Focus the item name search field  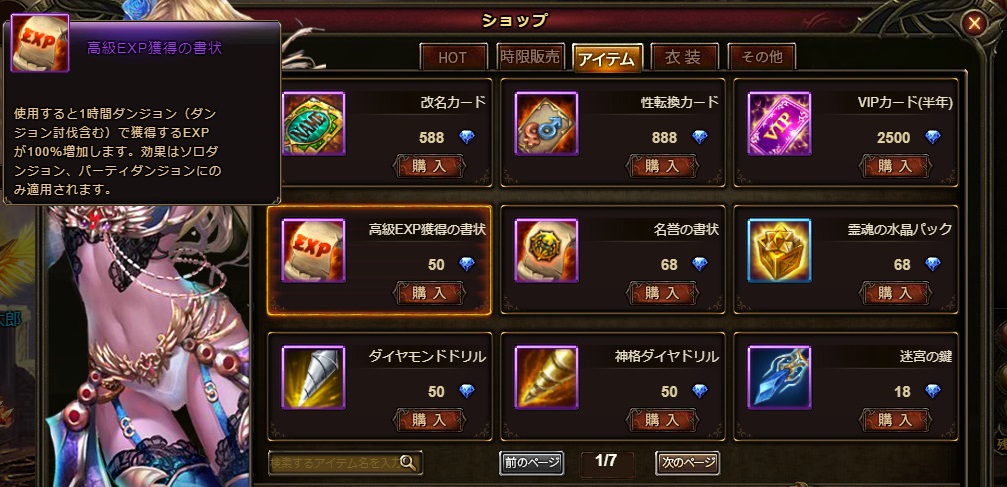[x=346, y=463]
